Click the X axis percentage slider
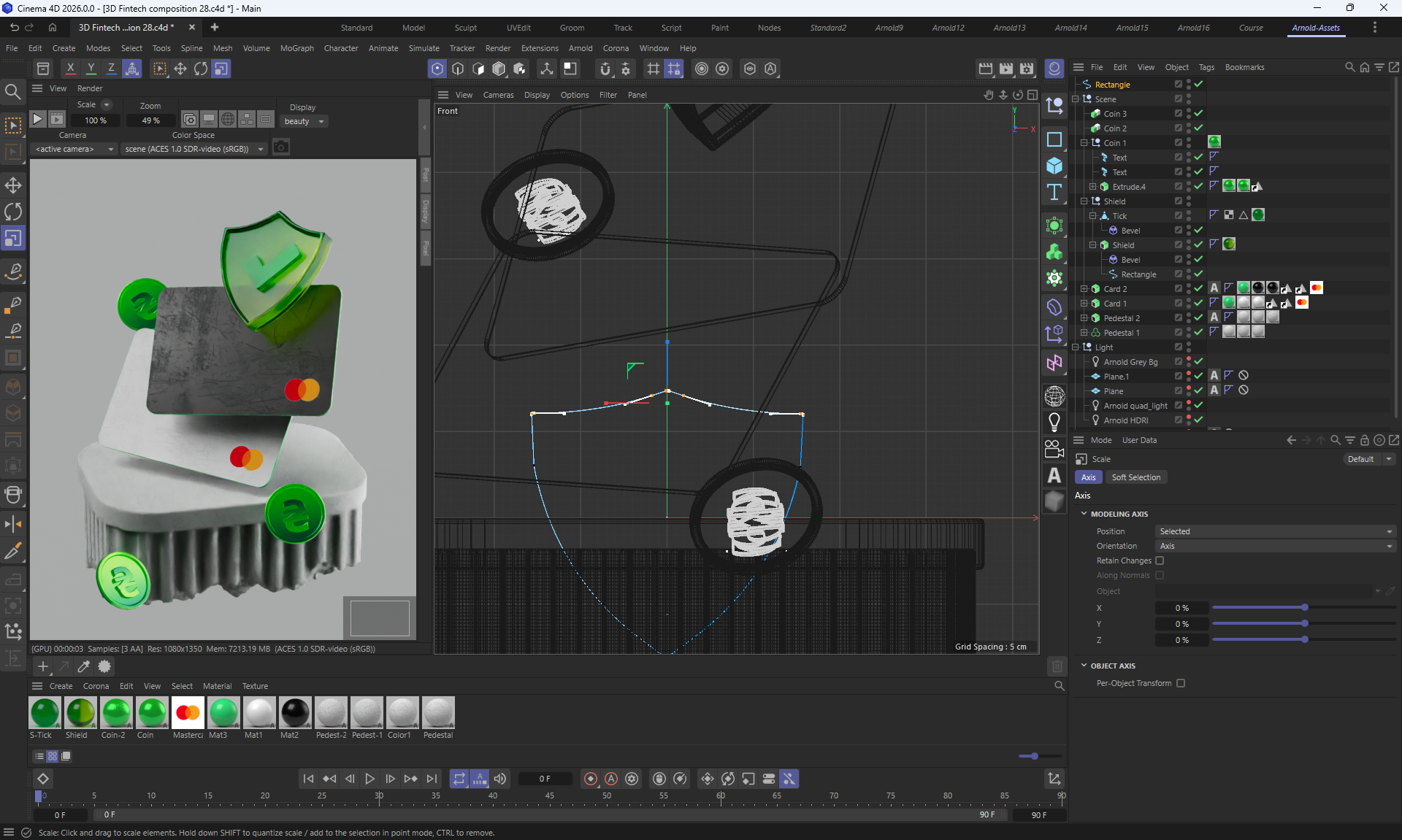This screenshot has width=1402, height=840. [1303, 607]
